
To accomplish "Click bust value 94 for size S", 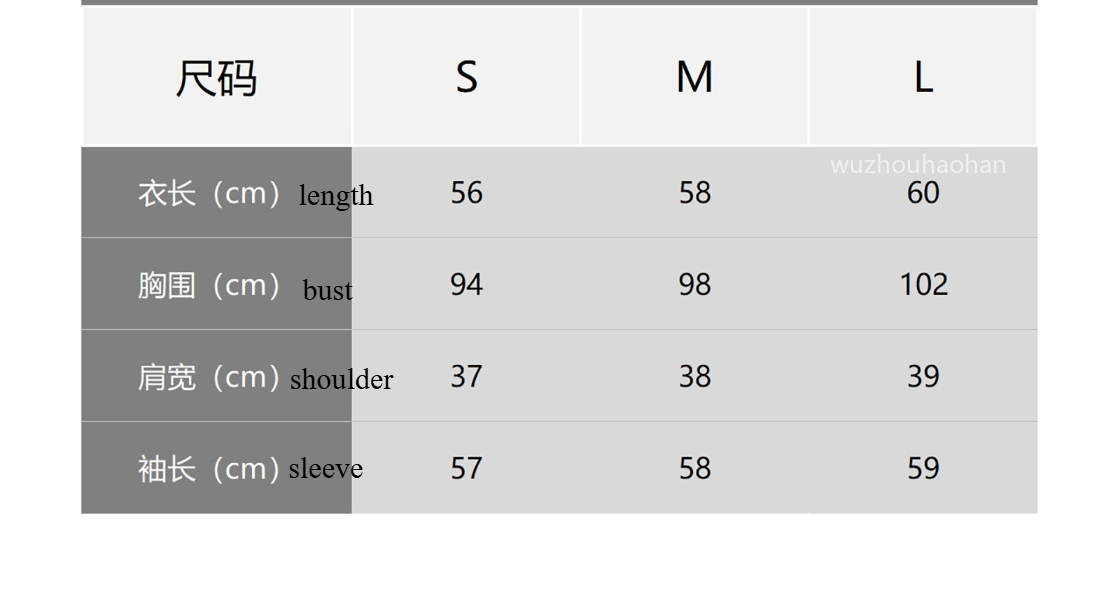I will [x=466, y=284].
